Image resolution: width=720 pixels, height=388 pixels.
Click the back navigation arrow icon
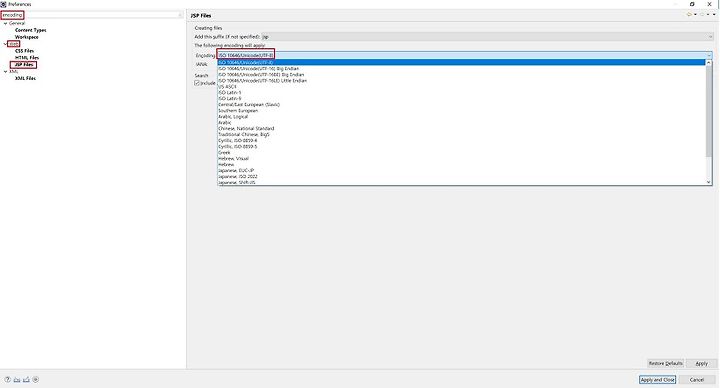pos(689,15)
